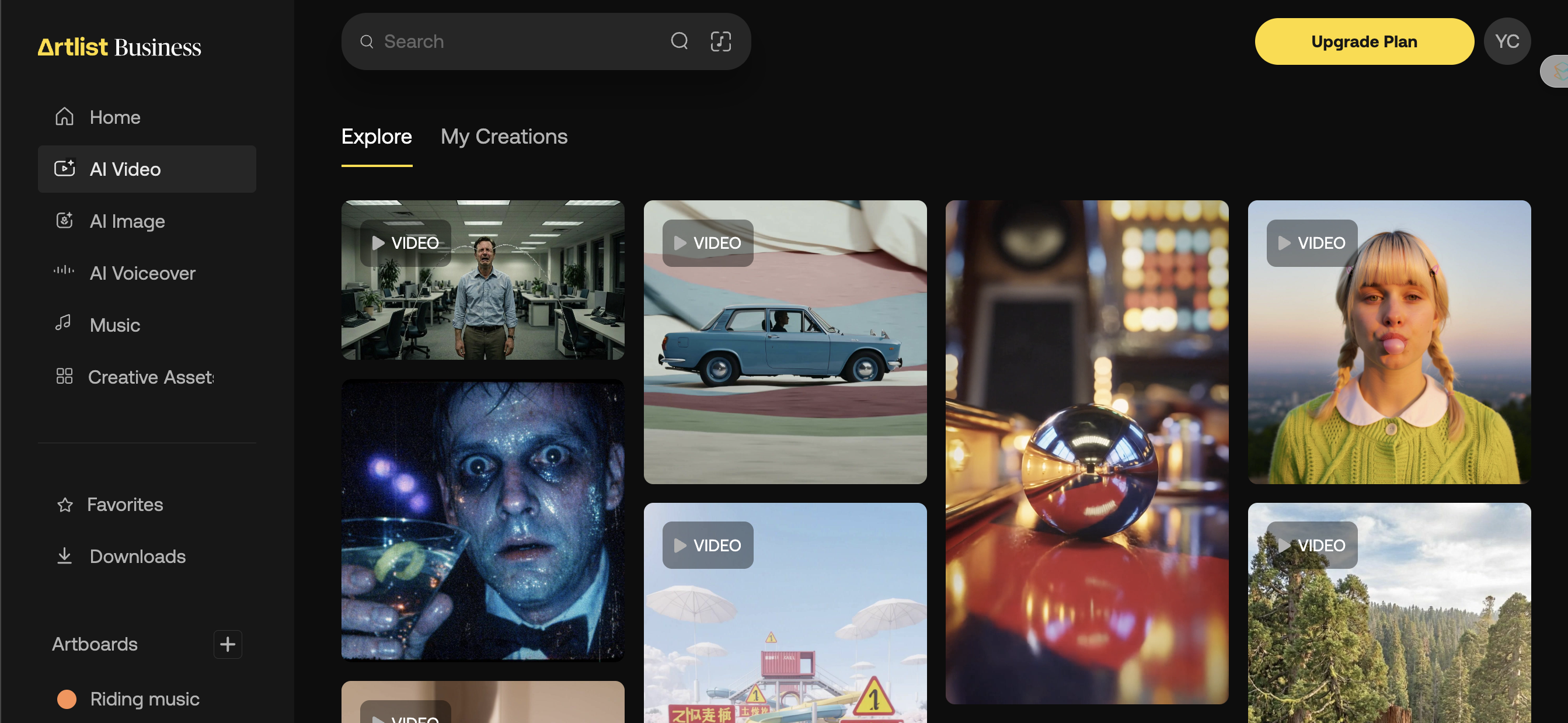The image size is (1568, 723).
Task: Switch to the My Creations tab
Action: coord(503,137)
